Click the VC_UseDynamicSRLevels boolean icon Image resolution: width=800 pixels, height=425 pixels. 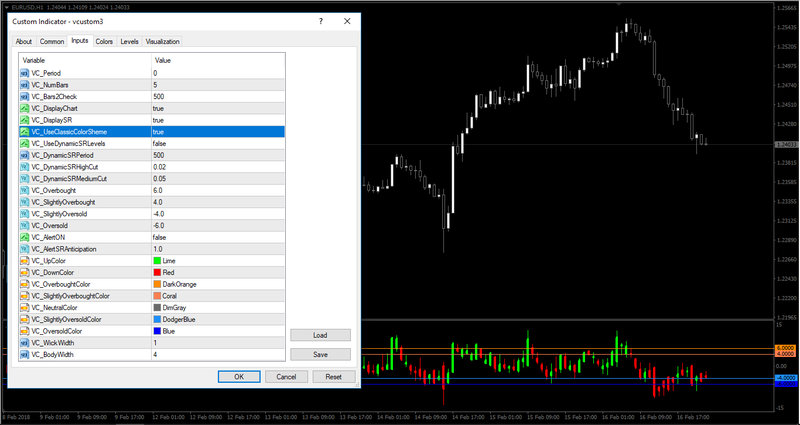click(x=24, y=143)
